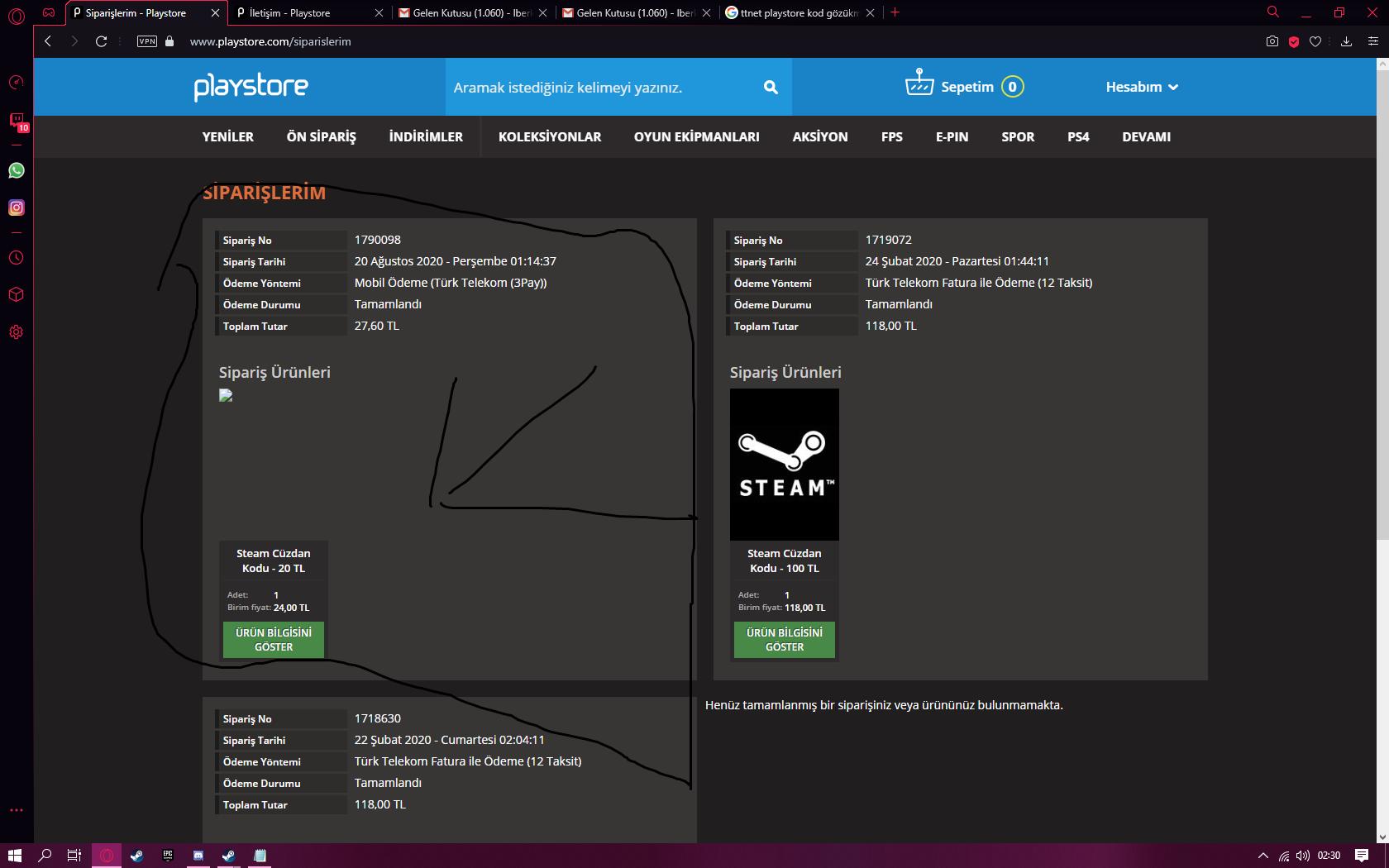
Task: Open the E-PIN menu item
Action: [x=952, y=136]
